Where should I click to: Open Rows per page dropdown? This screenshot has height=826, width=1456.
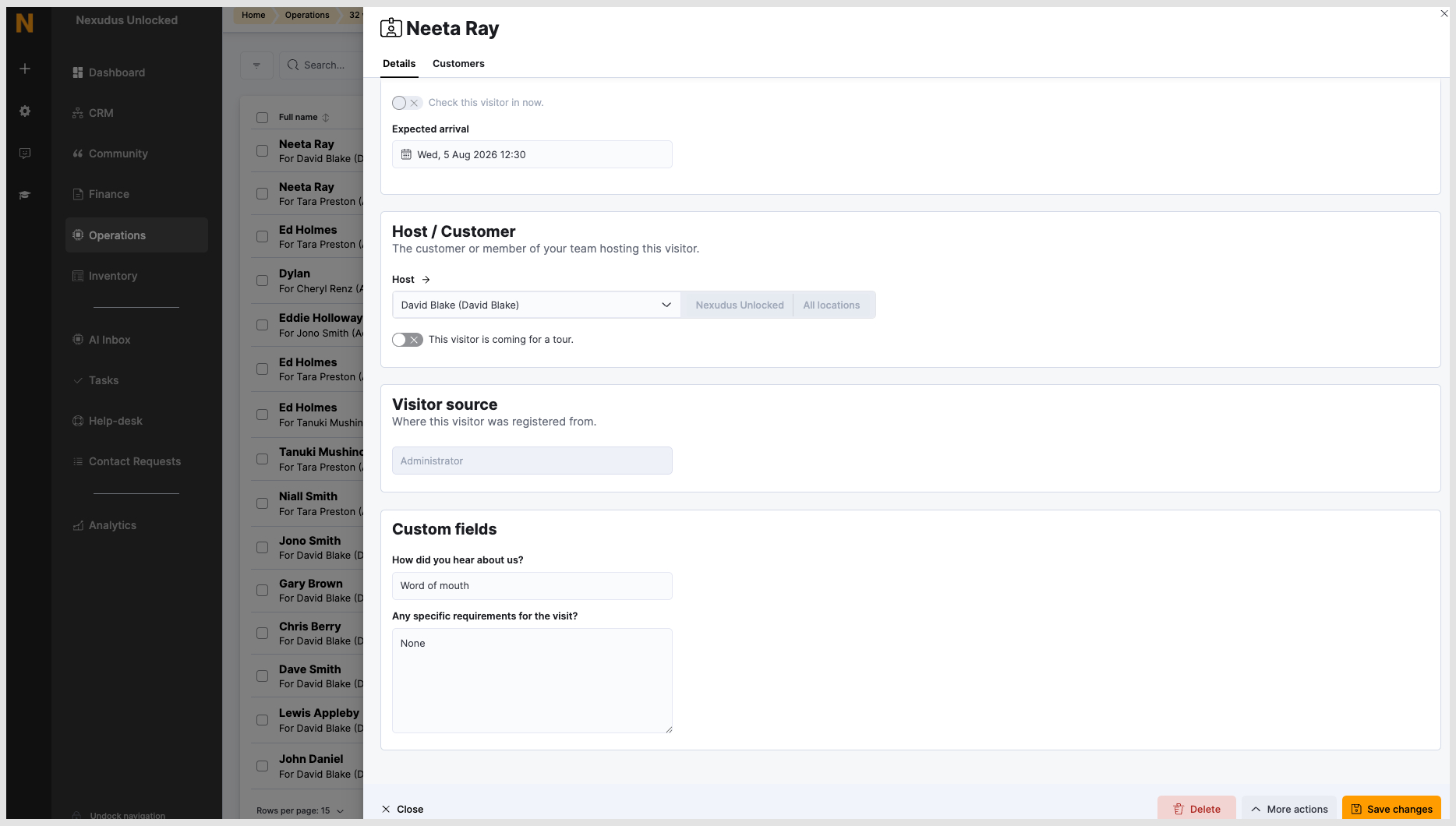[x=300, y=810]
